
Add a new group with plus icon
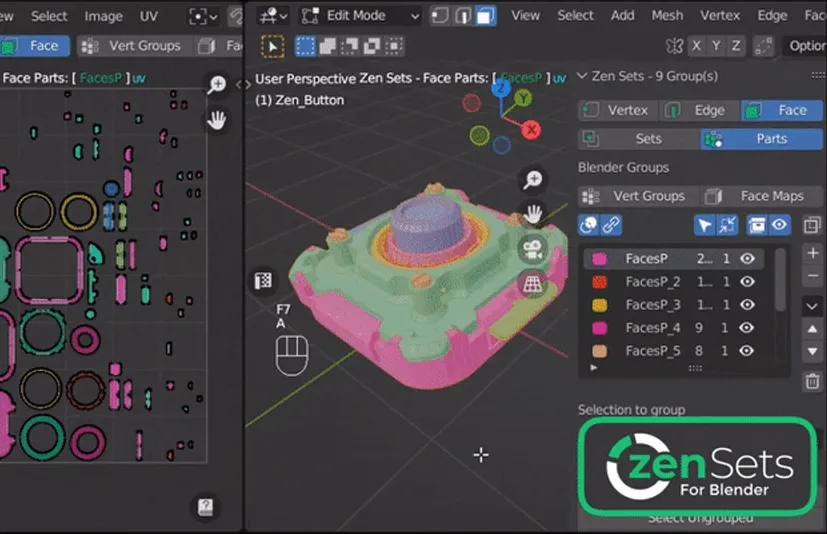(x=813, y=253)
